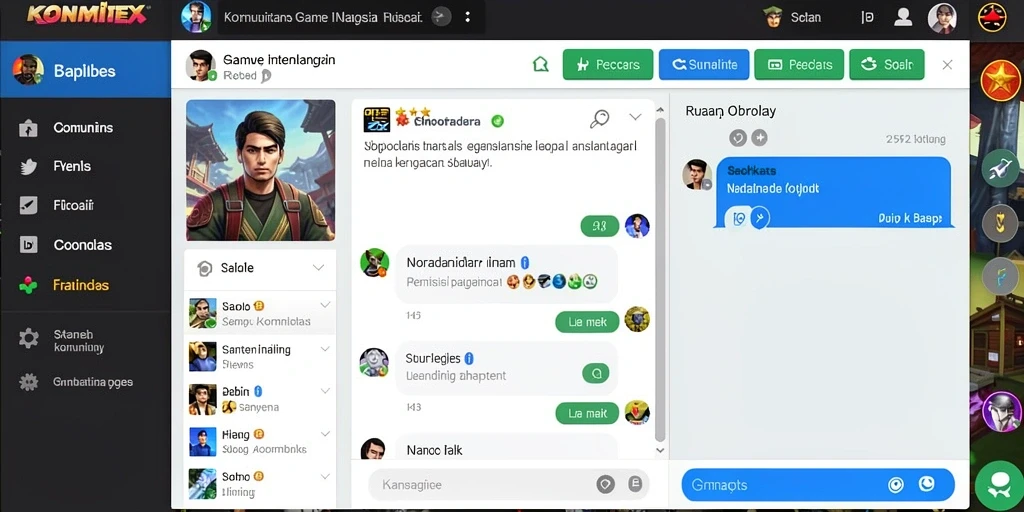The width and height of the screenshot is (1024, 512).
Task: Open the magnifier search icon in chat
Action: coord(599,118)
